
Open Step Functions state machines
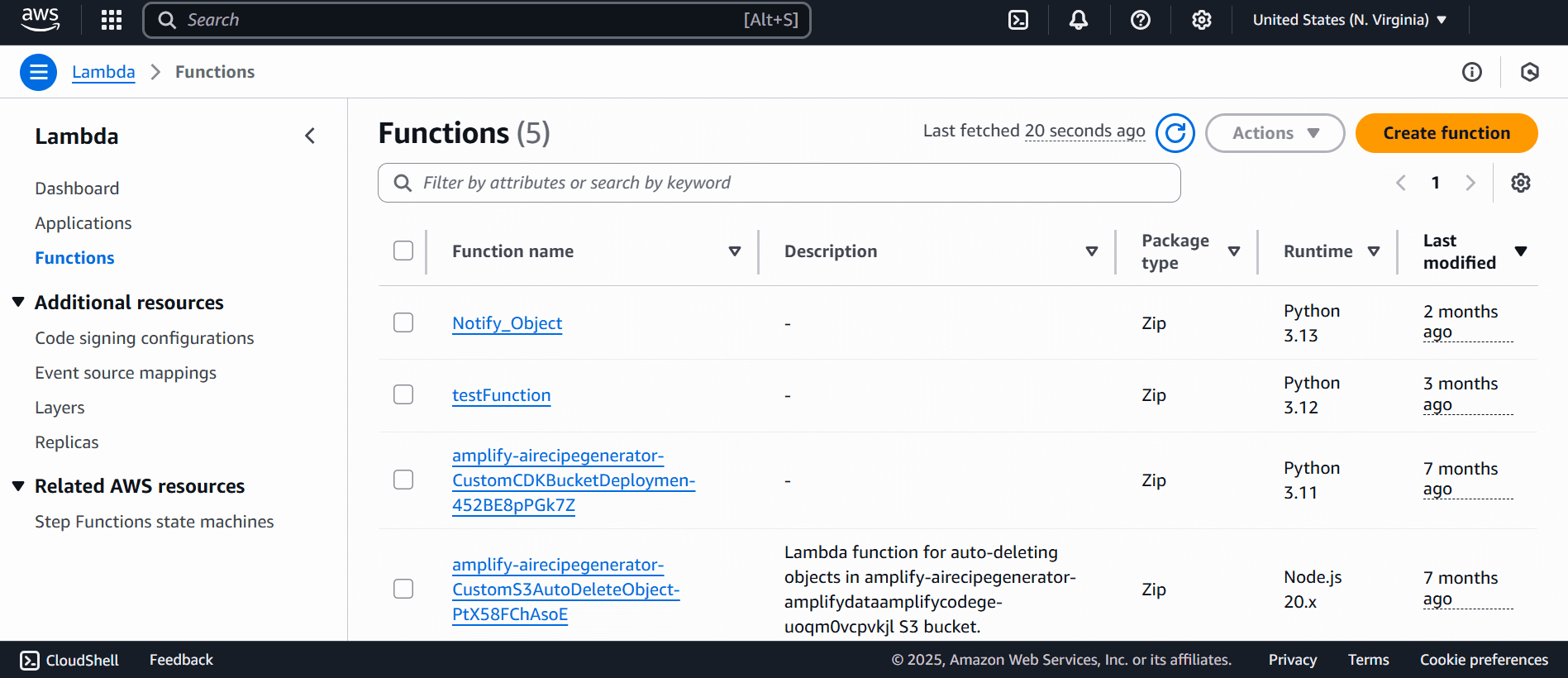155,522
